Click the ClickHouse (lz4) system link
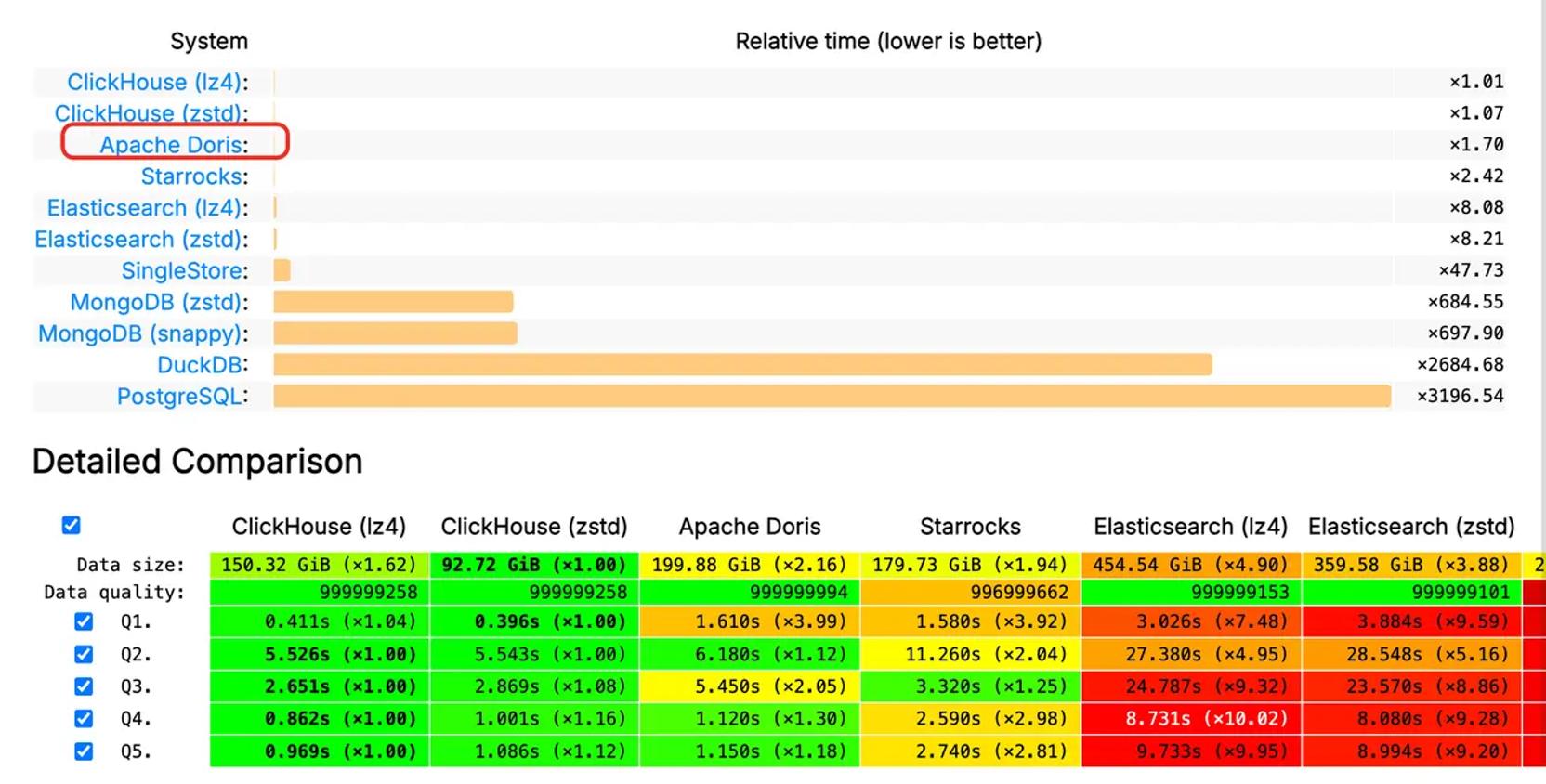 click(x=155, y=82)
